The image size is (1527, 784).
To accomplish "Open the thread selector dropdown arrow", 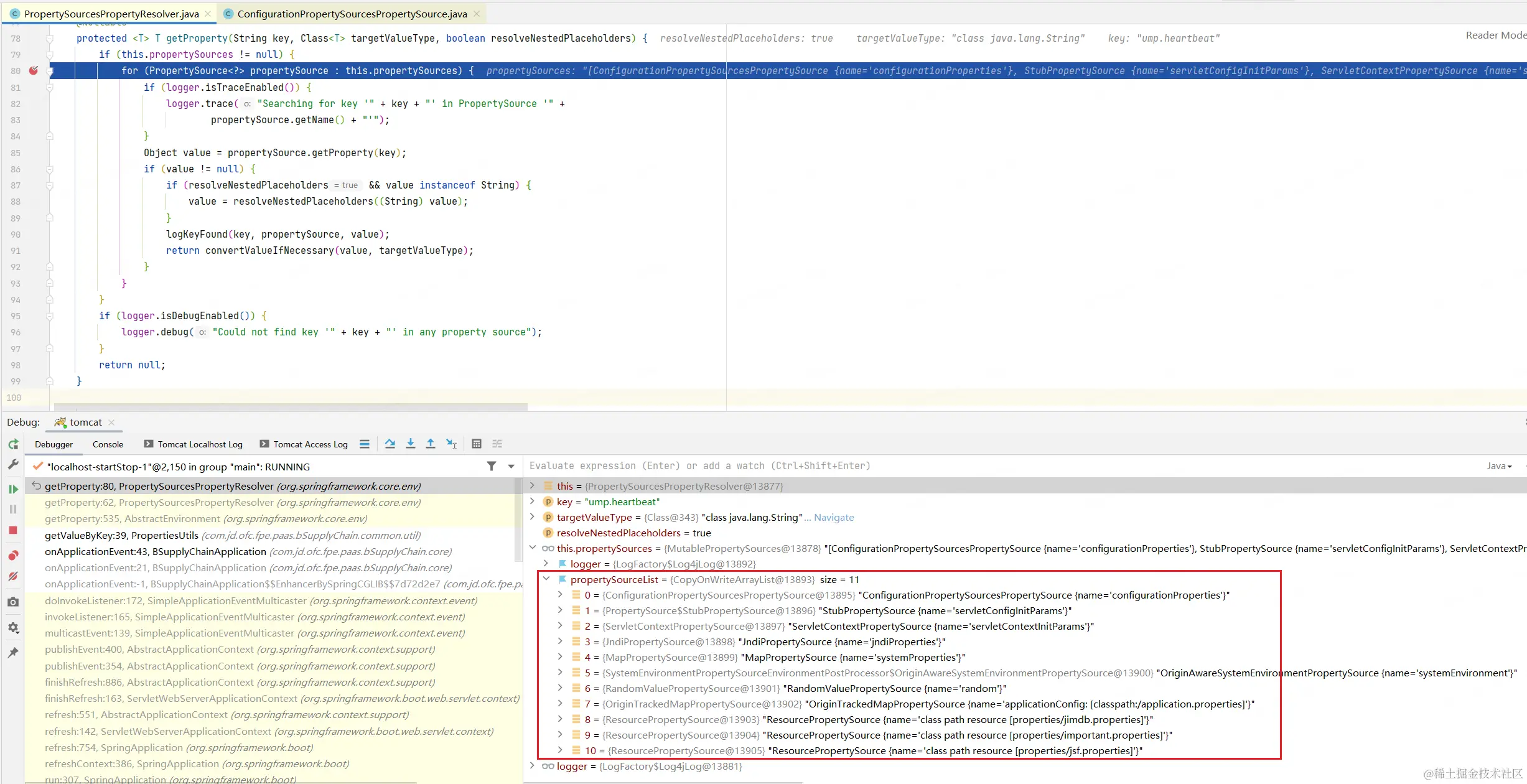I will point(511,466).
